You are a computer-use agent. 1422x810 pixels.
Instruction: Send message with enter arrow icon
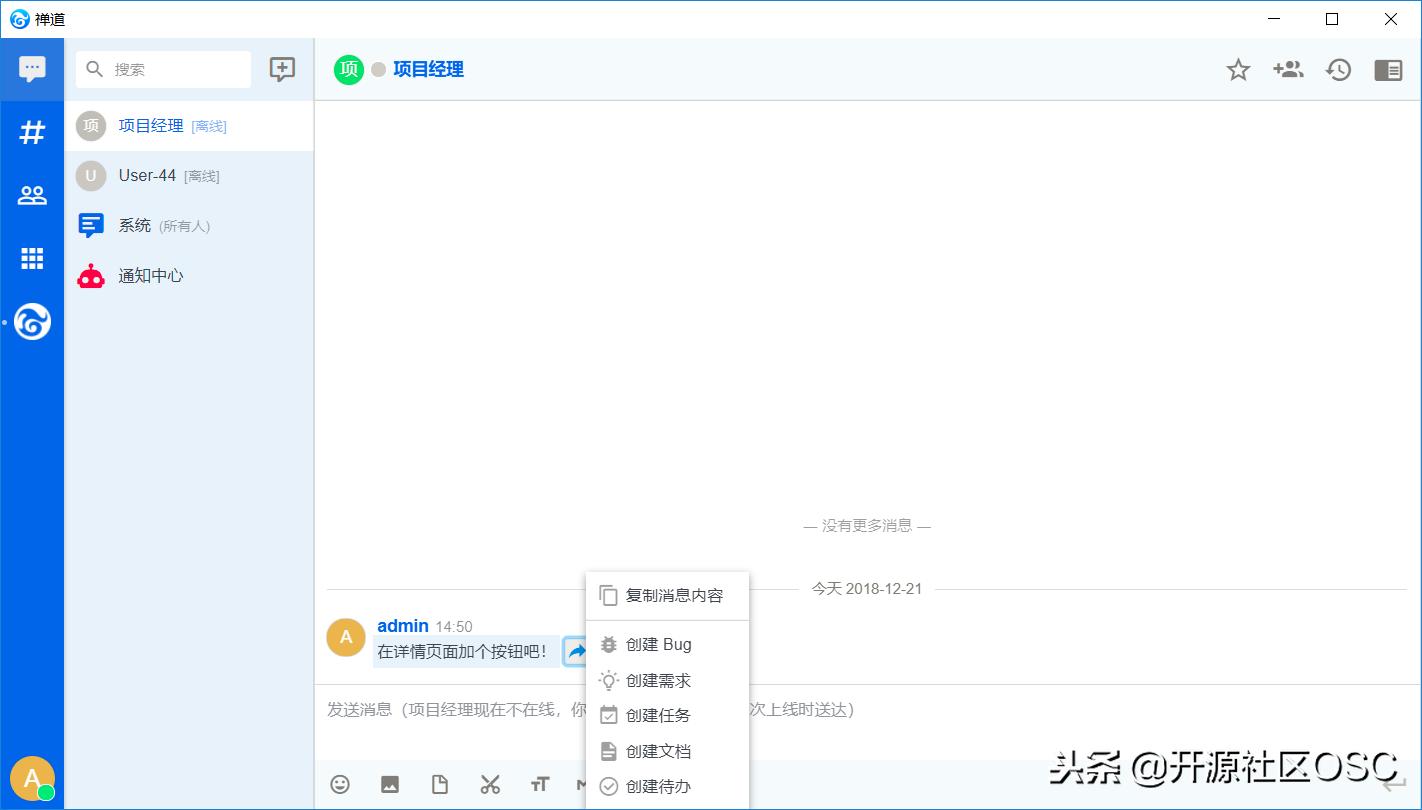click(x=1394, y=785)
